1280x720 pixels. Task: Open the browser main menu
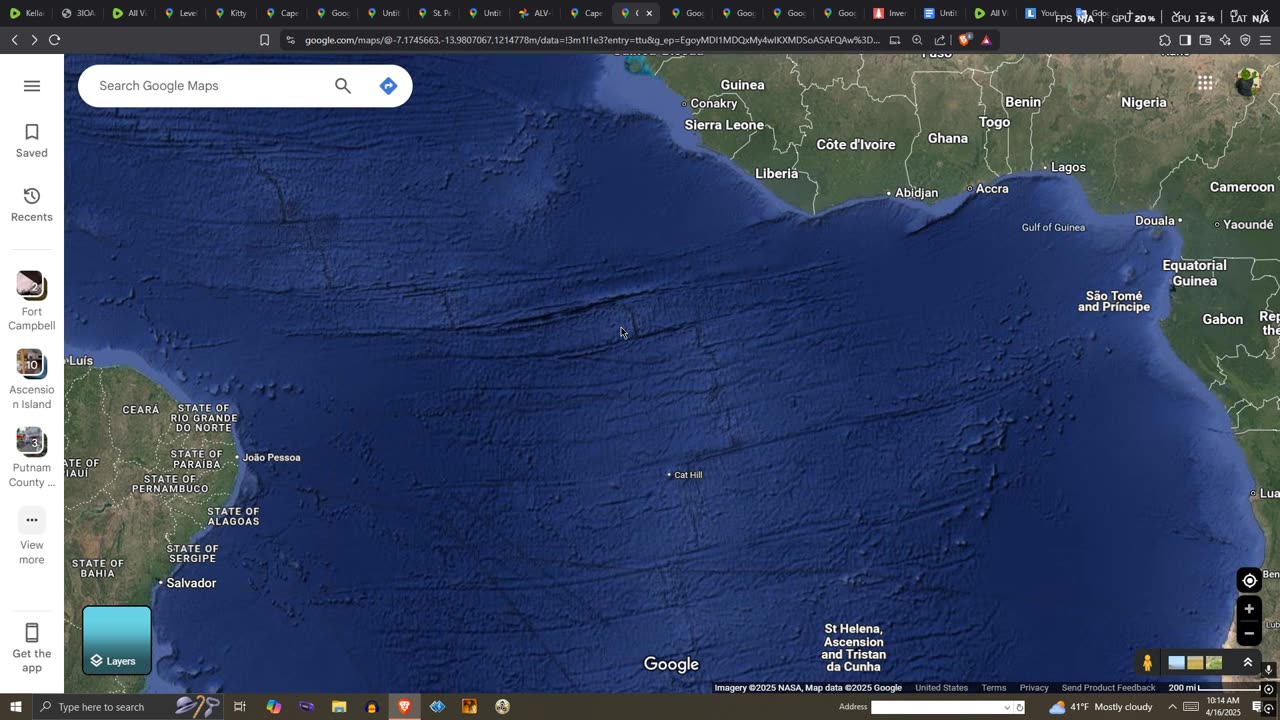tap(1265, 40)
